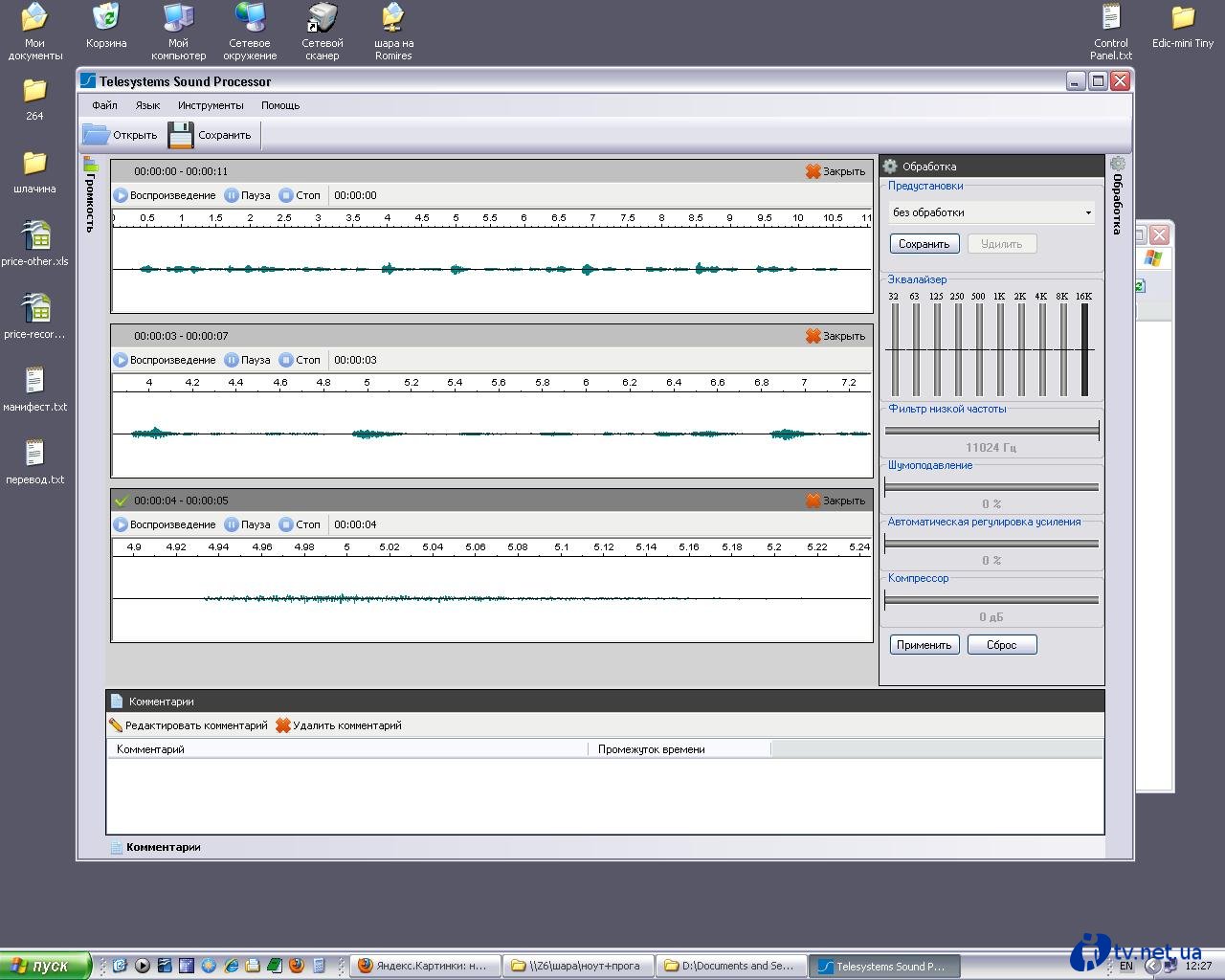1225x980 pixels.
Task: Open the Инструменты menu
Action: 211,105
